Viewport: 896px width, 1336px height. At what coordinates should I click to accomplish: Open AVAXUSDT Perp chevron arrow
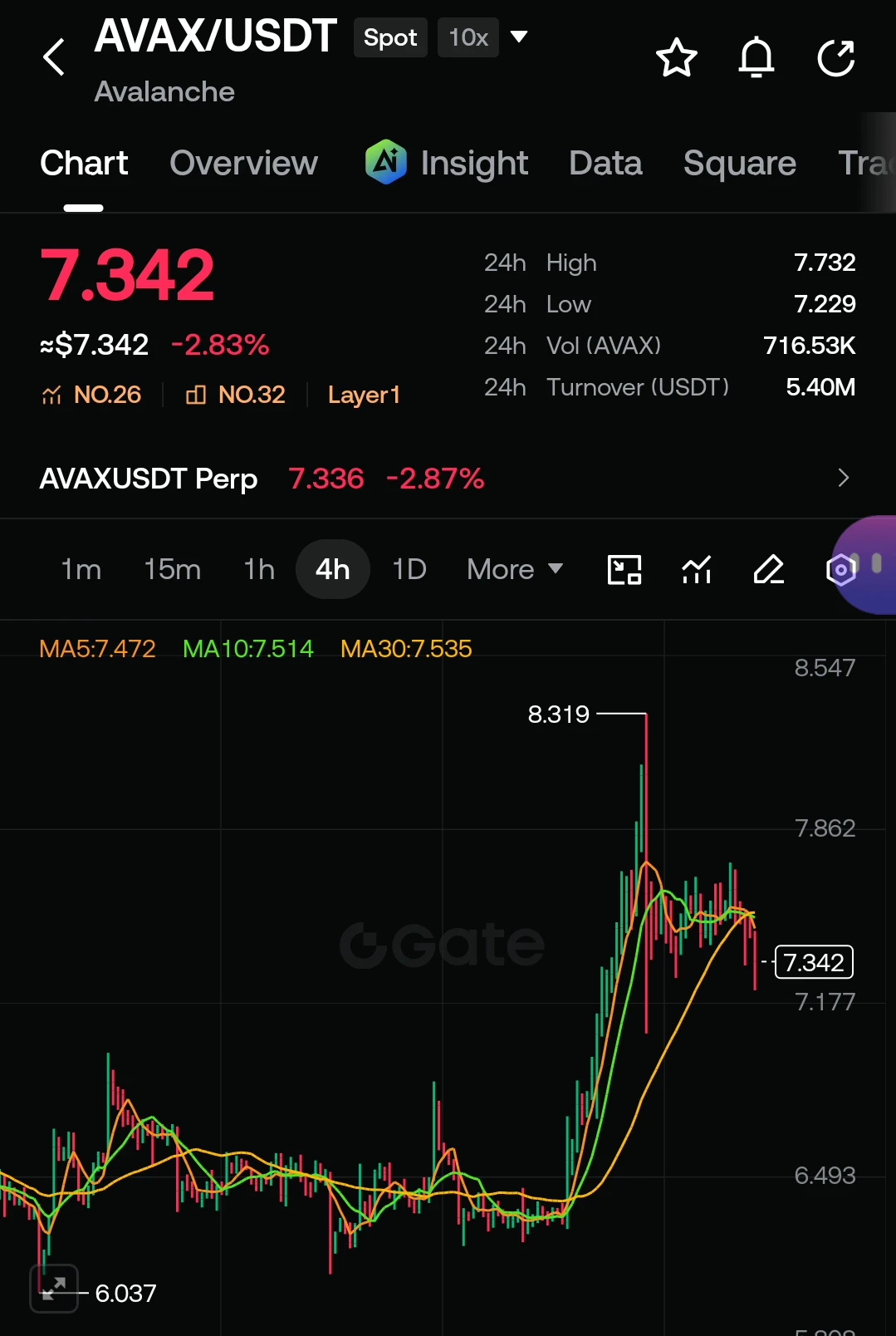click(844, 478)
